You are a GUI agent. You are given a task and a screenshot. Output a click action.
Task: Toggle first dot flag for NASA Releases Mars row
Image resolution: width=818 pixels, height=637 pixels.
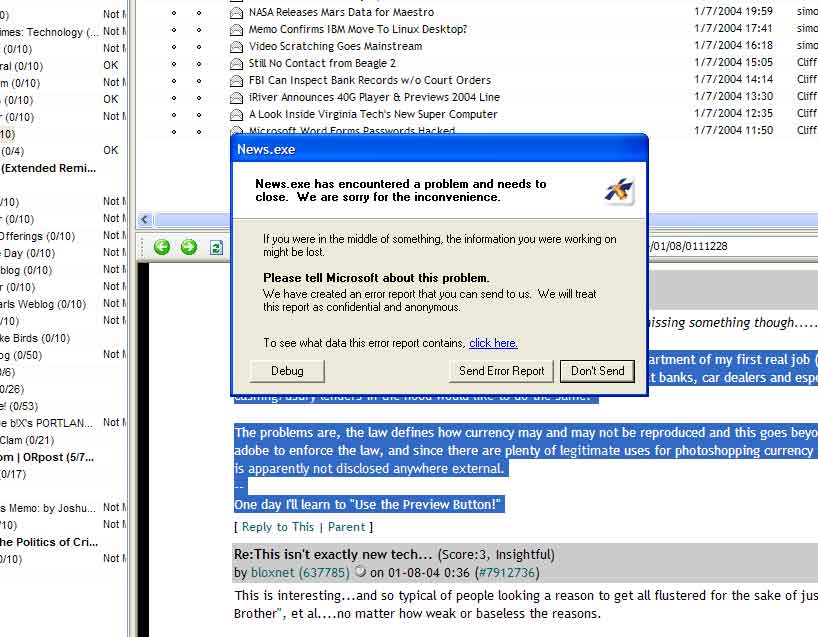[x=174, y=13]
